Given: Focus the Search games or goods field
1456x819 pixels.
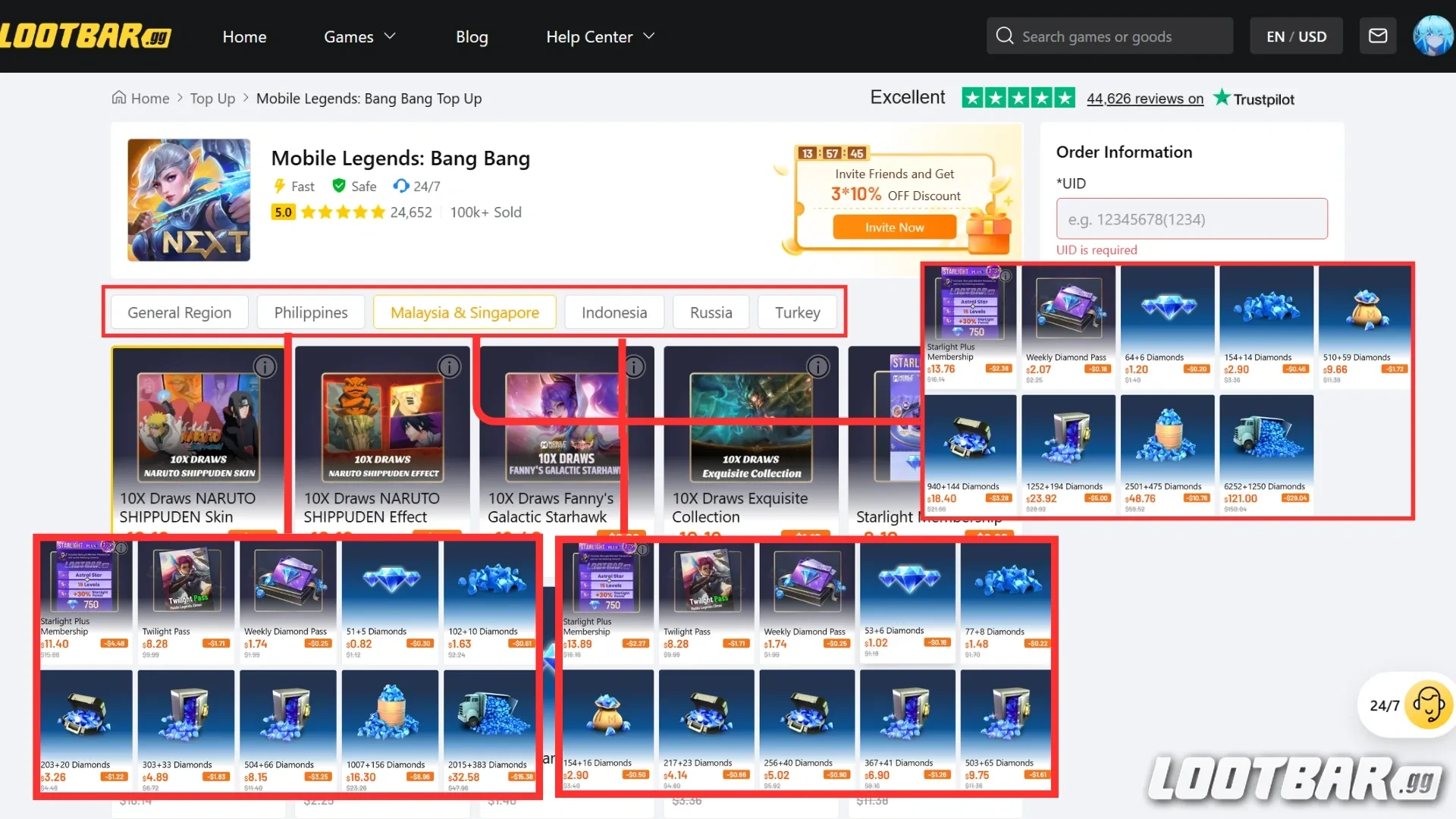Looking at the screenshot, I should (1109, 36).
